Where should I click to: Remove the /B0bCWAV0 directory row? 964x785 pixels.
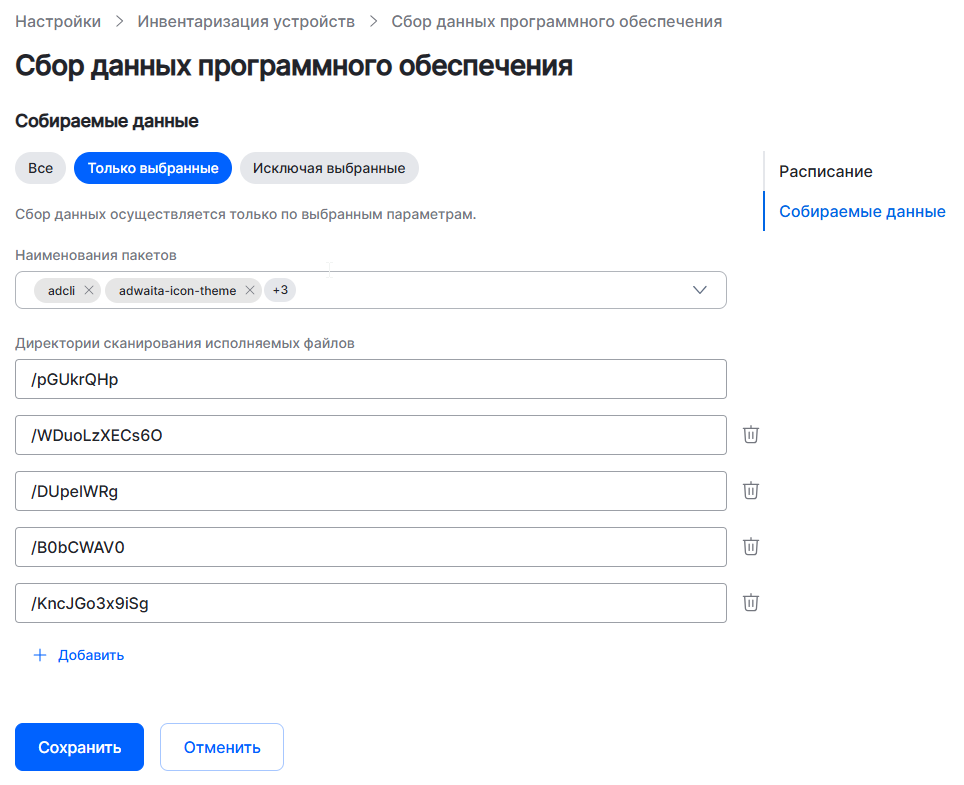(751, 547)
